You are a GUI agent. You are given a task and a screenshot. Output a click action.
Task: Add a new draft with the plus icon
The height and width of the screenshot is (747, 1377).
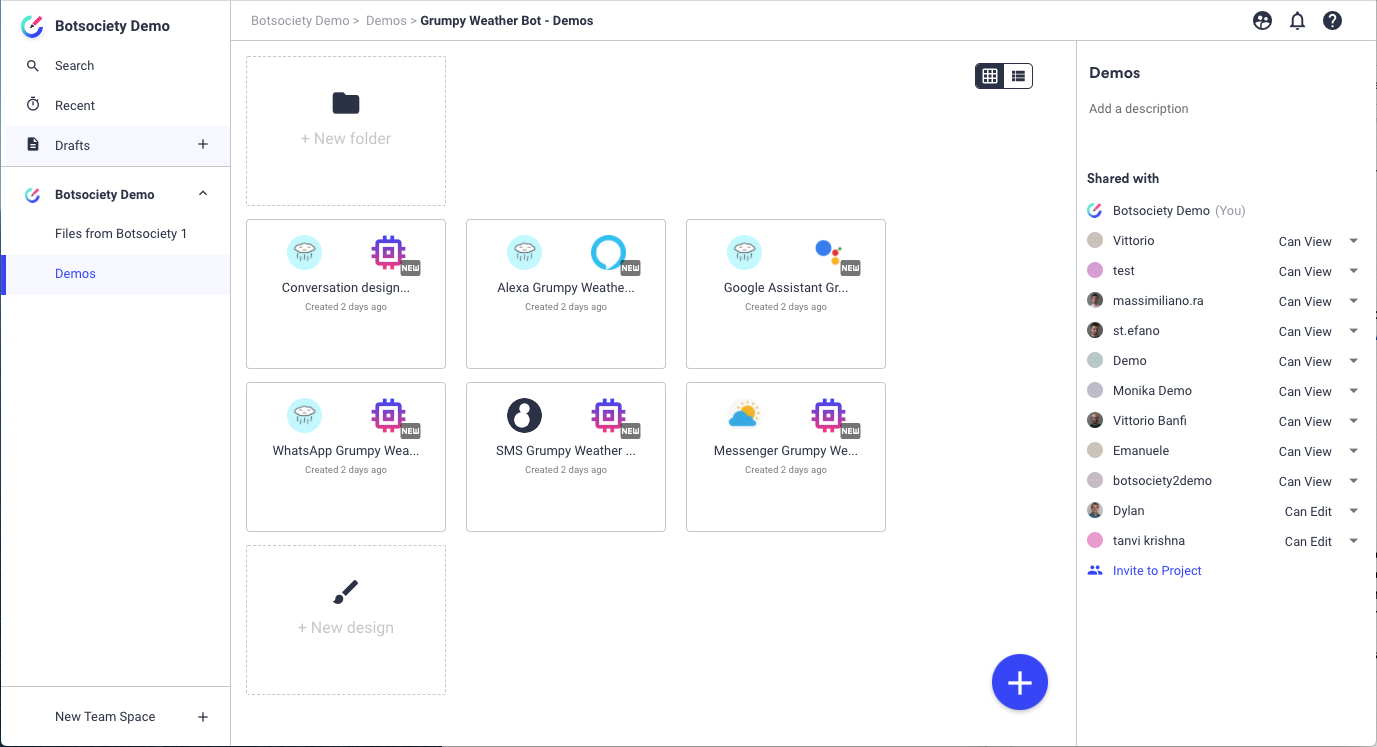tap(203, 144)
